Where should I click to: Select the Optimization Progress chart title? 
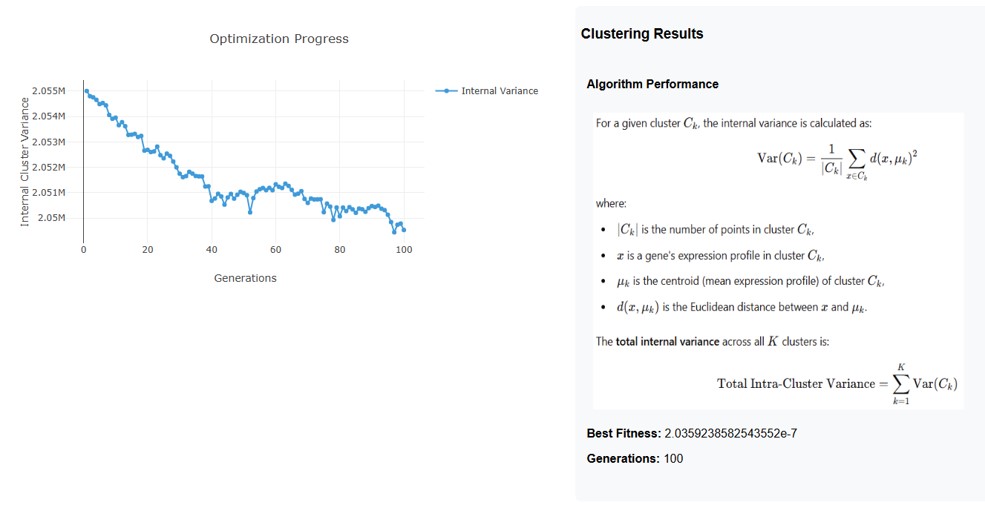coord(279,39)
